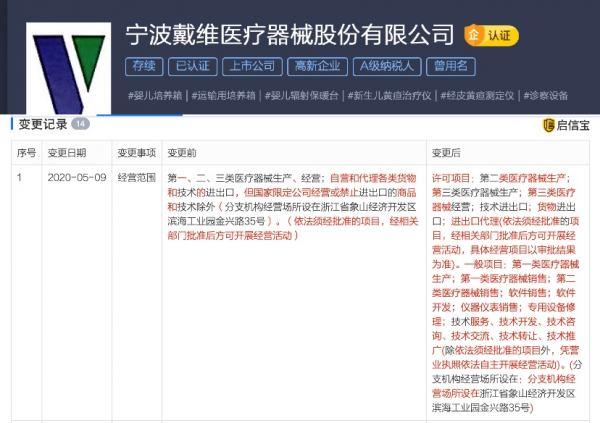This screenshot has width=600, height=423.
Task: Open the #新生儿黄疸治疗仪 hashtag link
Action: (x=390, y=96)
